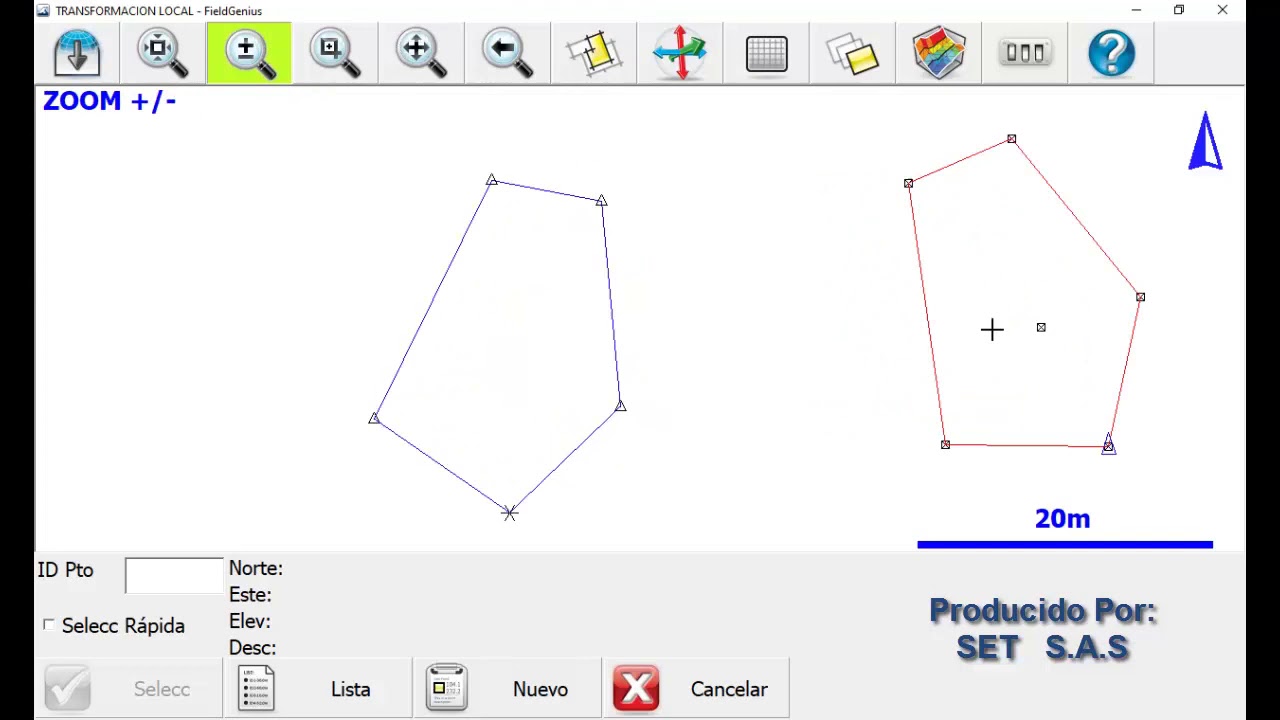Select the top red square point
The height and width of the screenshot is (720, 1280).
coord(1012,139)
